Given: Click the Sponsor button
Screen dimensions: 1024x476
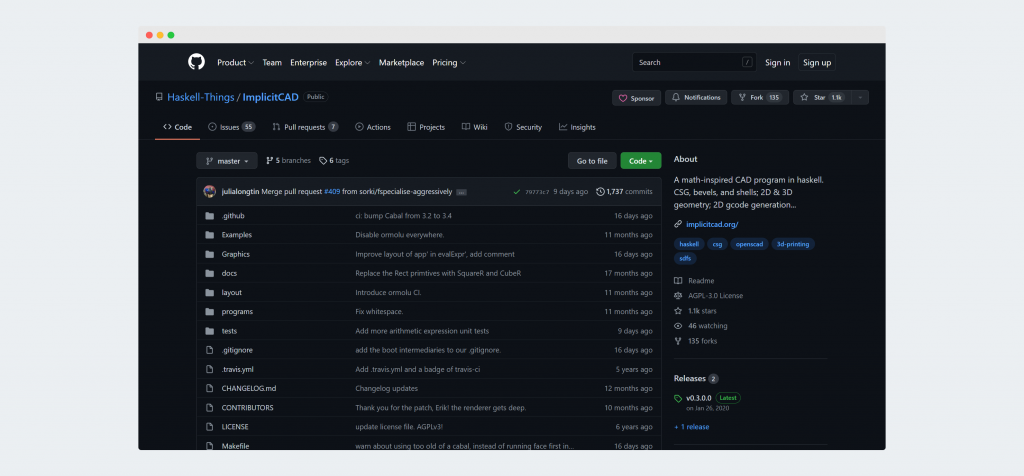Looking at the screenshot, I should click(x=637, y=98).
